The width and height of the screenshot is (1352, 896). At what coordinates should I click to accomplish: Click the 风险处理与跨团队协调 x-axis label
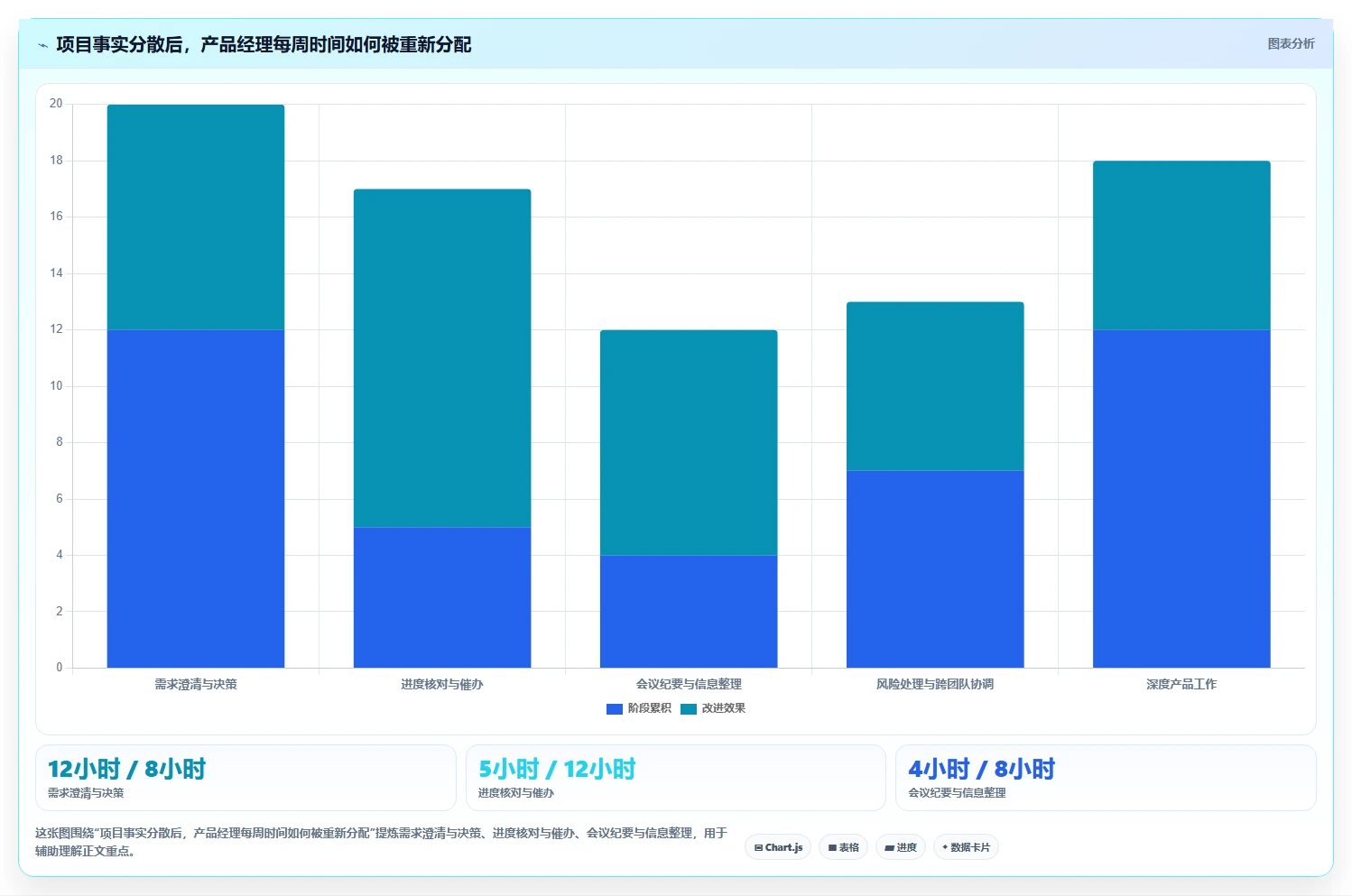935,685
